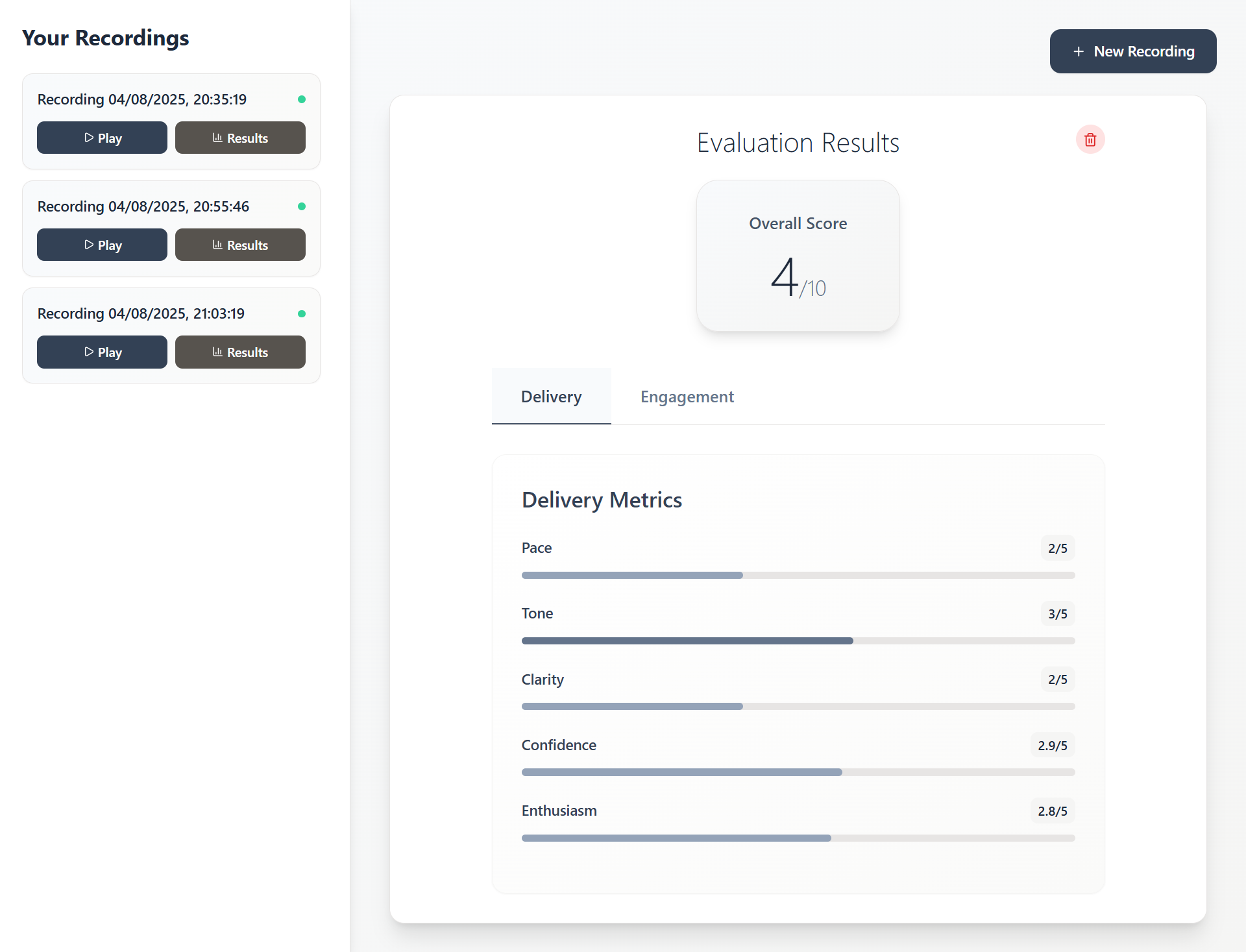Click the Overall Score card
Viewport: 1246px width, 952px height.
point(798,256)
